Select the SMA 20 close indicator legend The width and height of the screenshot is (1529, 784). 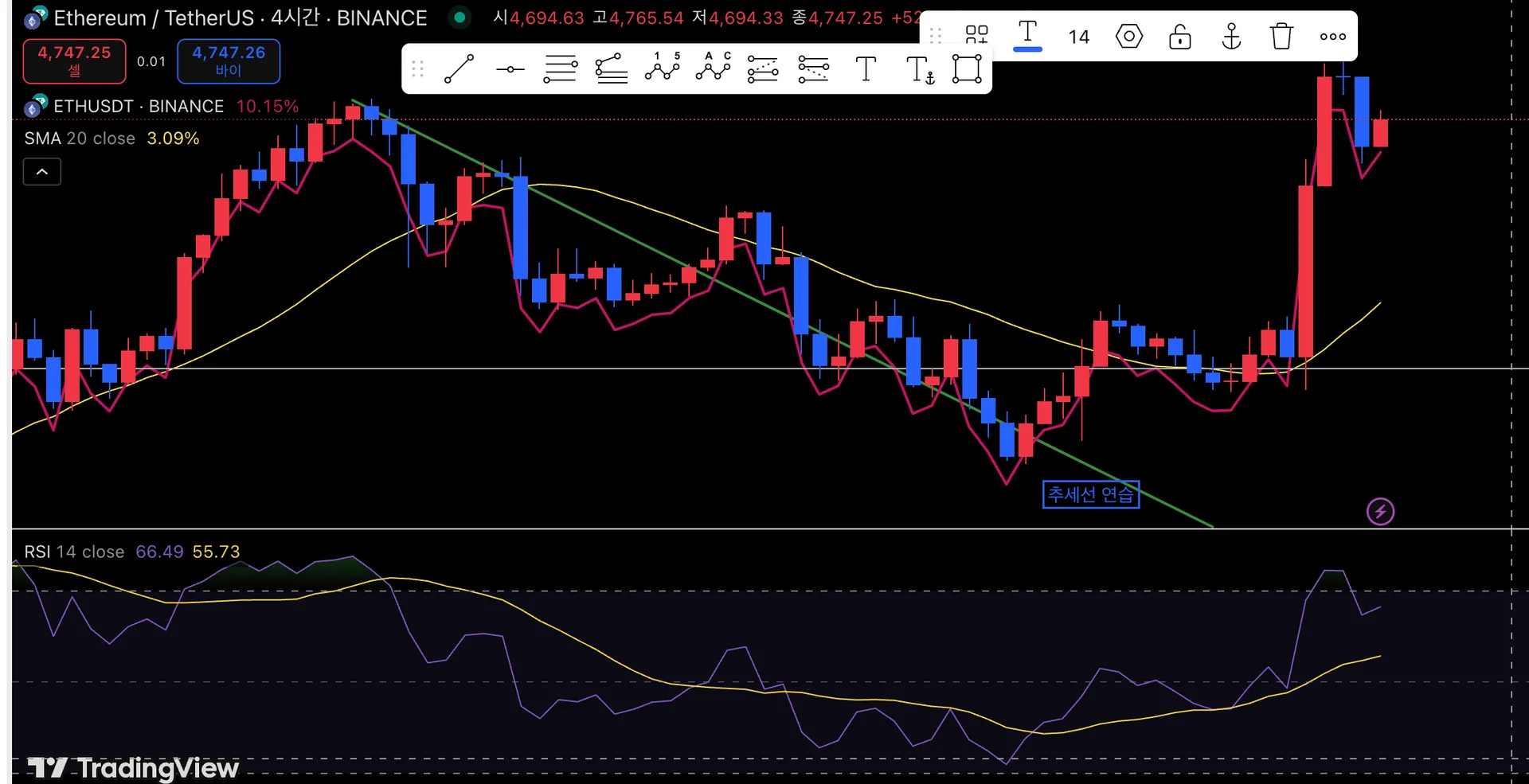[80, 138]
